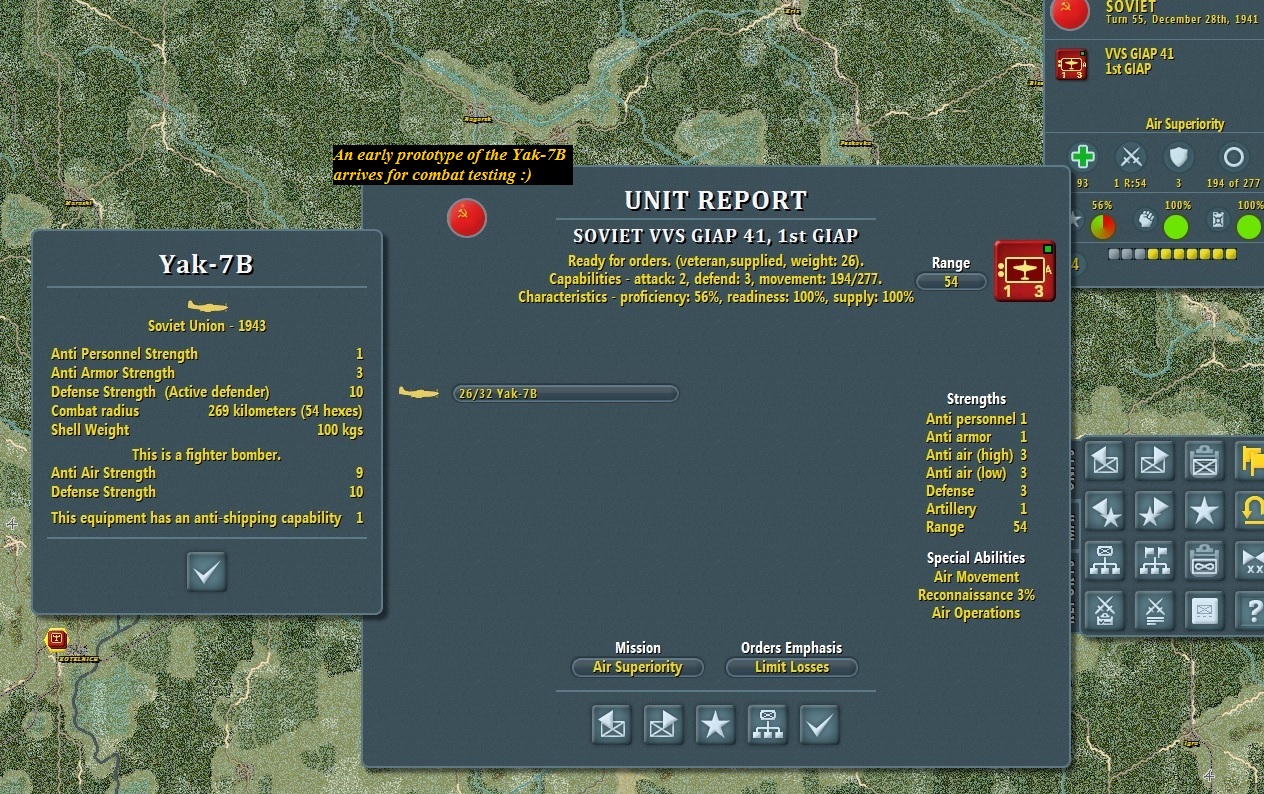The height and width of the screenshot is (794, 1264).
Task: Click the XX division bowtie icon
Action: (1251, 560)
